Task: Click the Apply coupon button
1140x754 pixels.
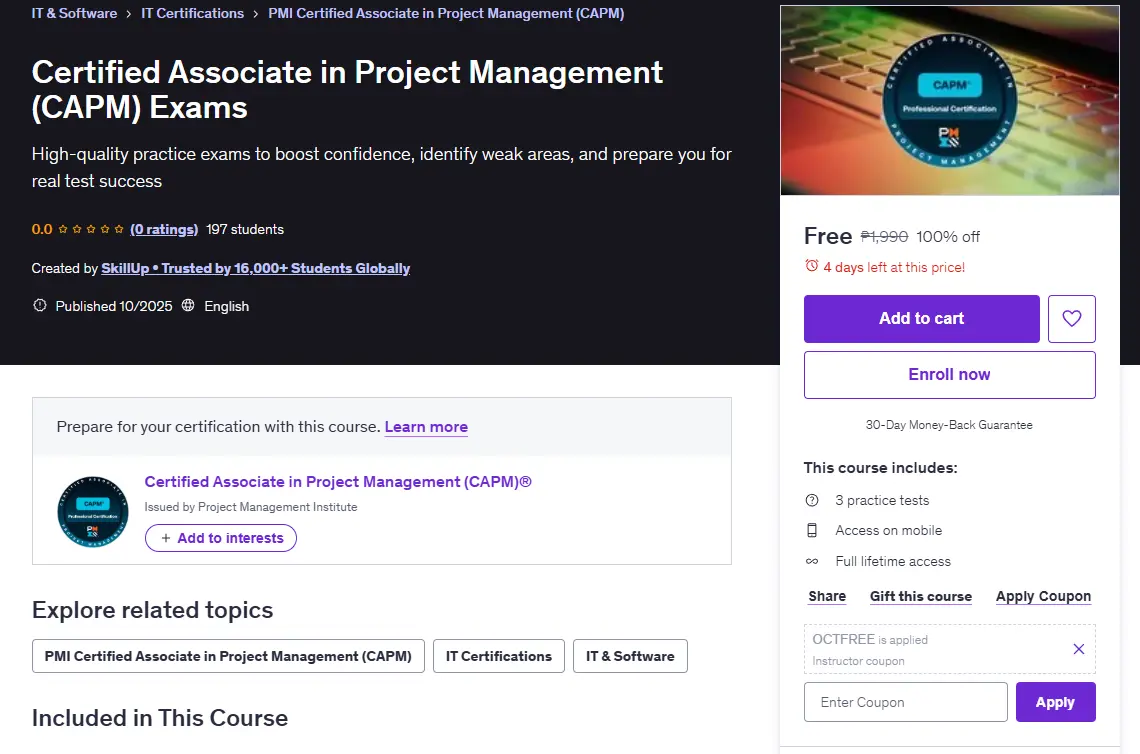Action: pos(1055,702)
